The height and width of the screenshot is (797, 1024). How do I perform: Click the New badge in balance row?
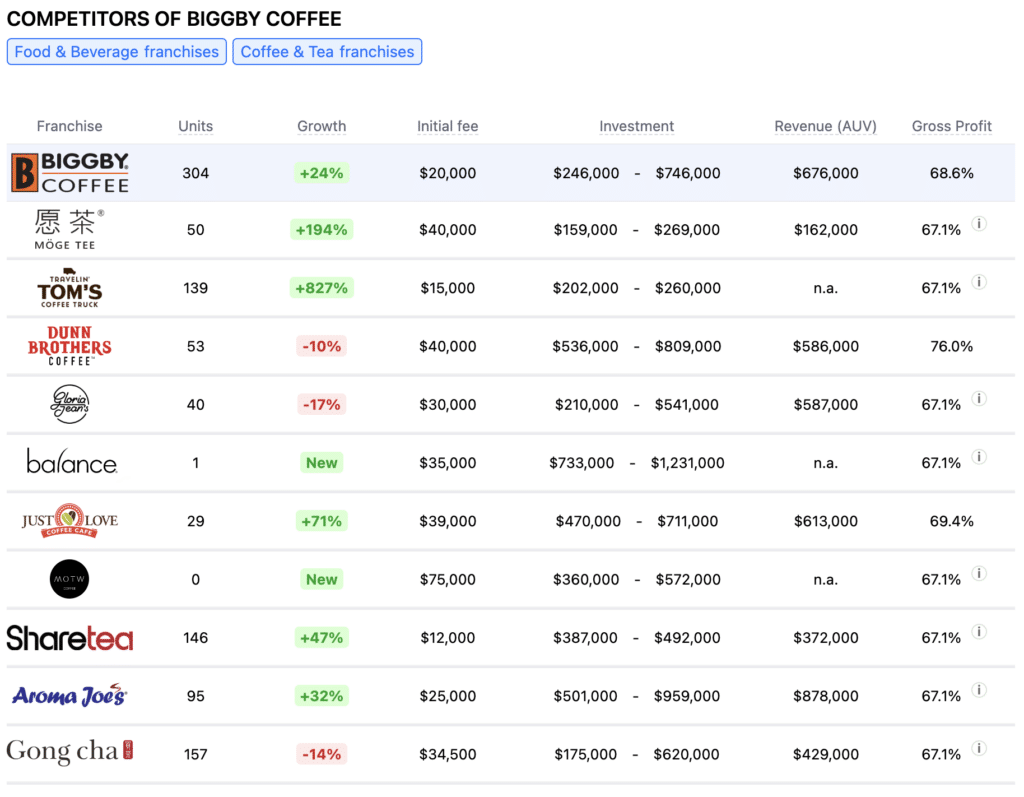pyautogui.click(x=321, y=463)
